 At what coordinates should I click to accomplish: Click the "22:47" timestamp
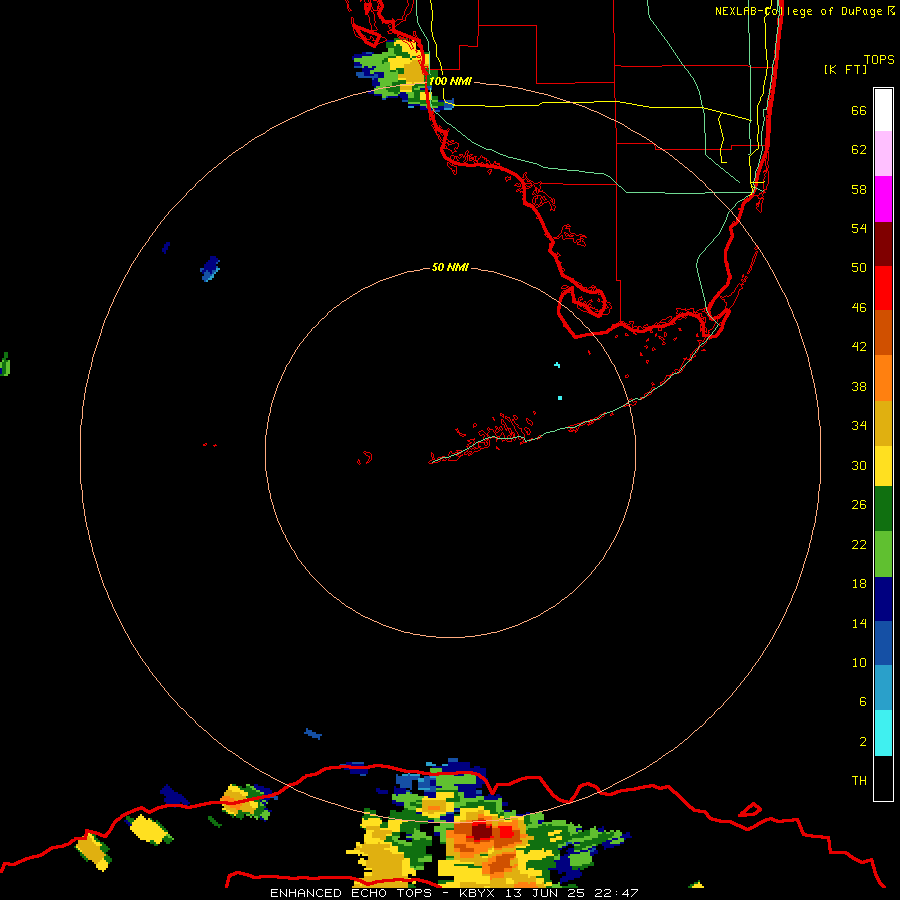[617, 893]
